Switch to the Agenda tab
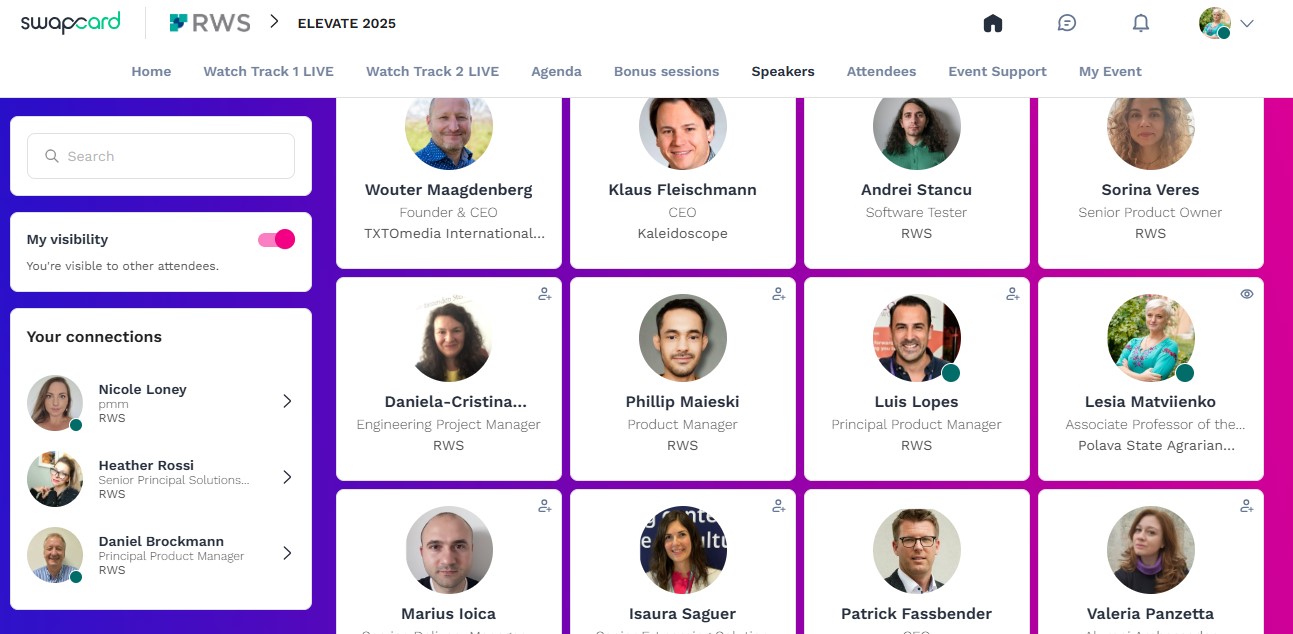This screenshot has height=634, width=1293. click(556, 71)
